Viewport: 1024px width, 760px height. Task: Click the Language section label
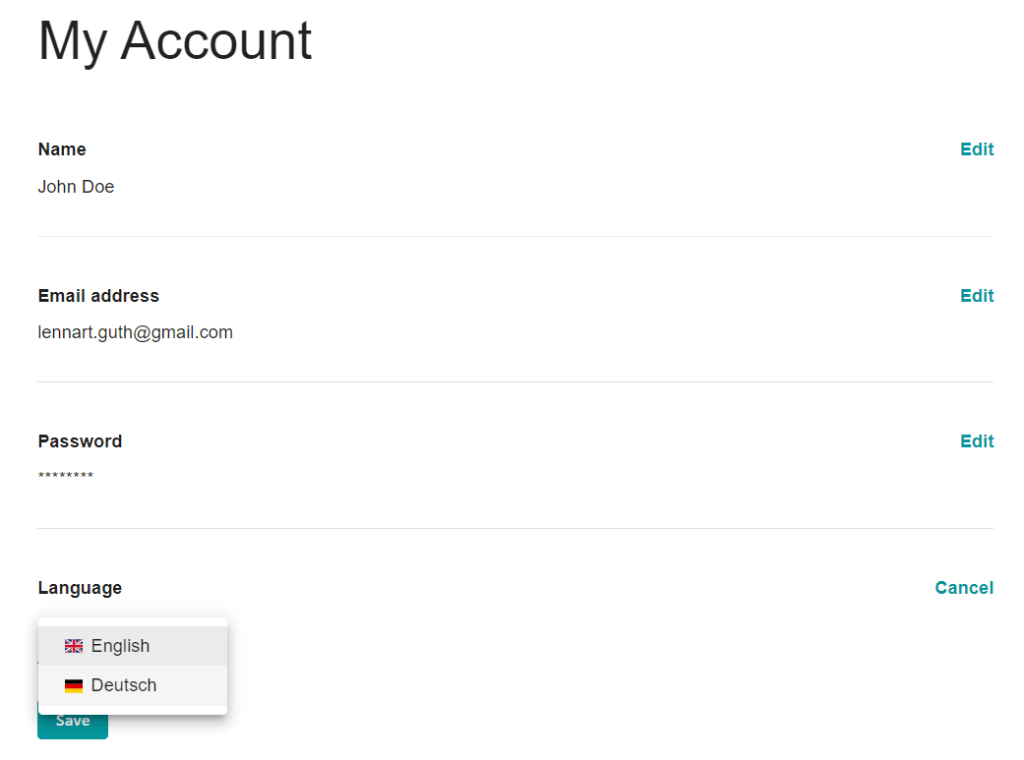click(80, 588)
